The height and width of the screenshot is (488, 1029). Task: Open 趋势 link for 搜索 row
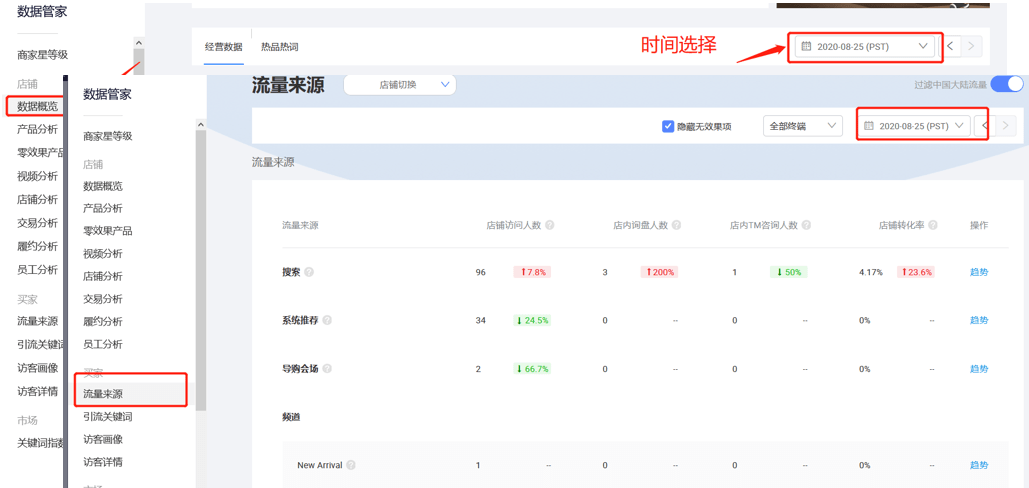click(x=978, y=272)
